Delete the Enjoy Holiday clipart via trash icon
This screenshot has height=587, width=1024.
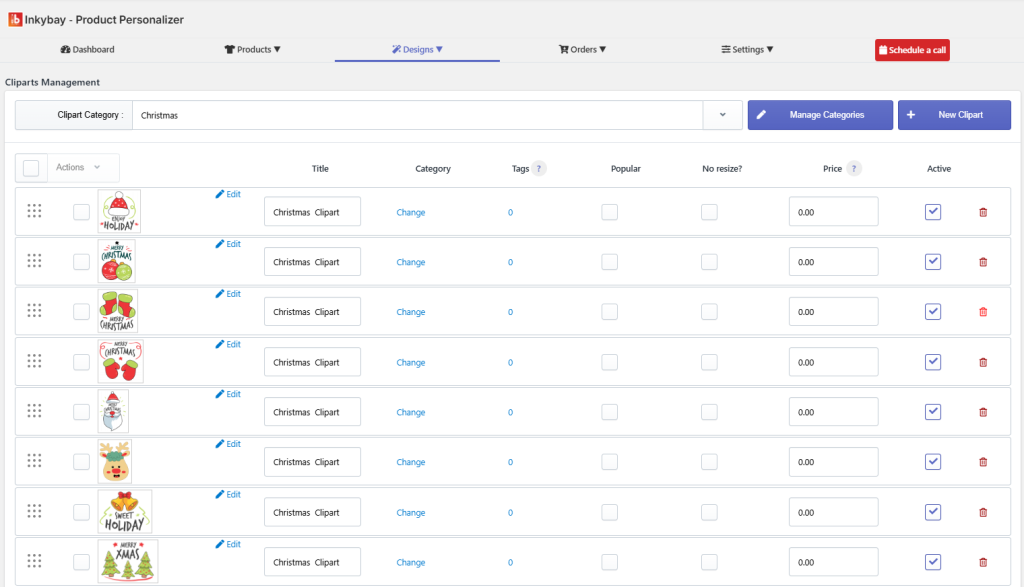[x=982, y=212]
